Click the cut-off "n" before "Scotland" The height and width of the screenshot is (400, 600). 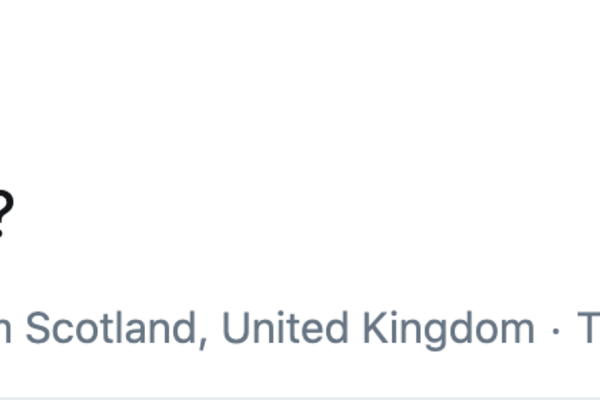click(x=5, y=332)
